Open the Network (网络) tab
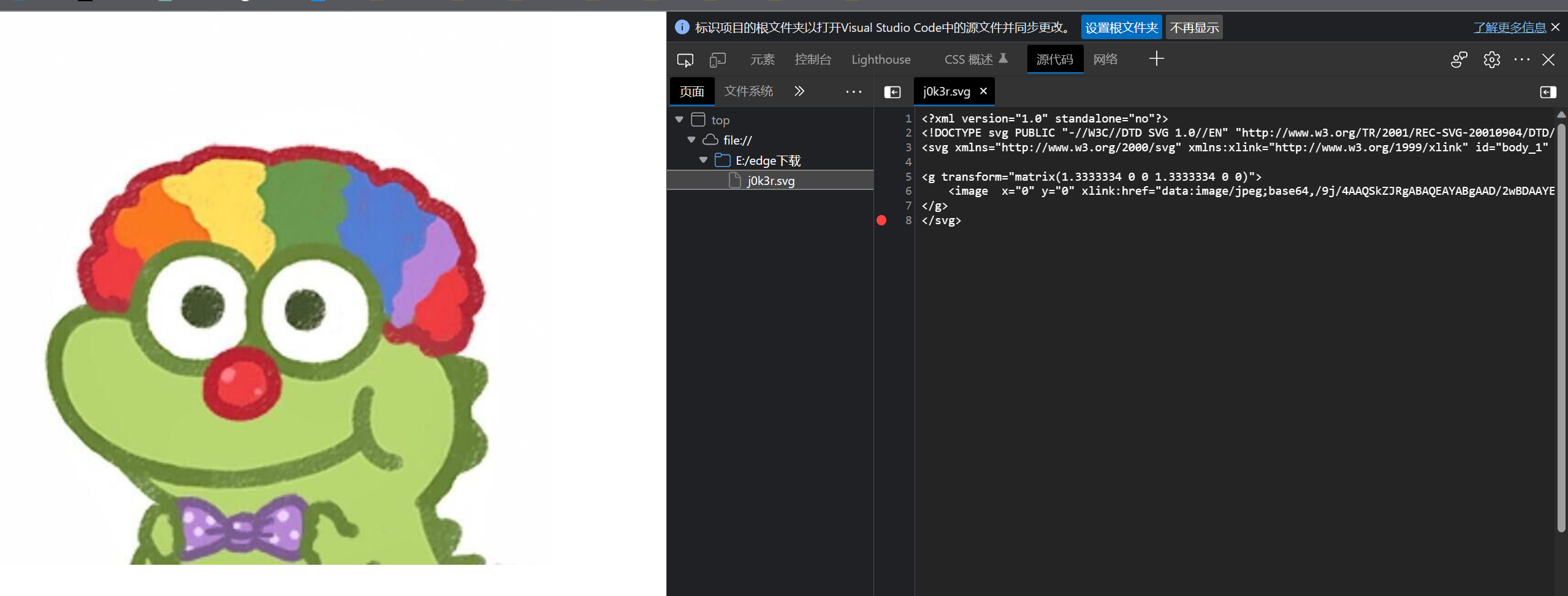 pos(1105,59)
